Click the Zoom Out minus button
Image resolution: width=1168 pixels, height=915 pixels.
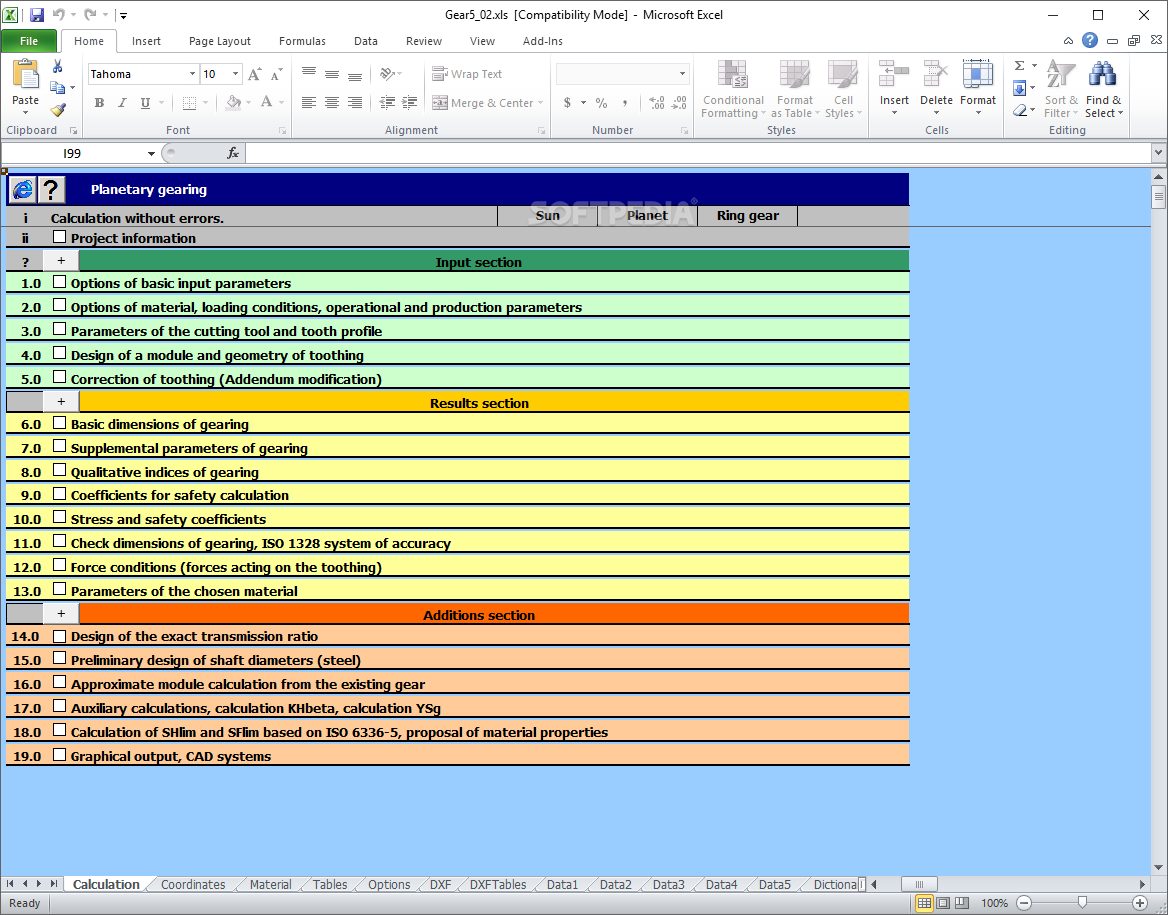[x=1024, y=903]
